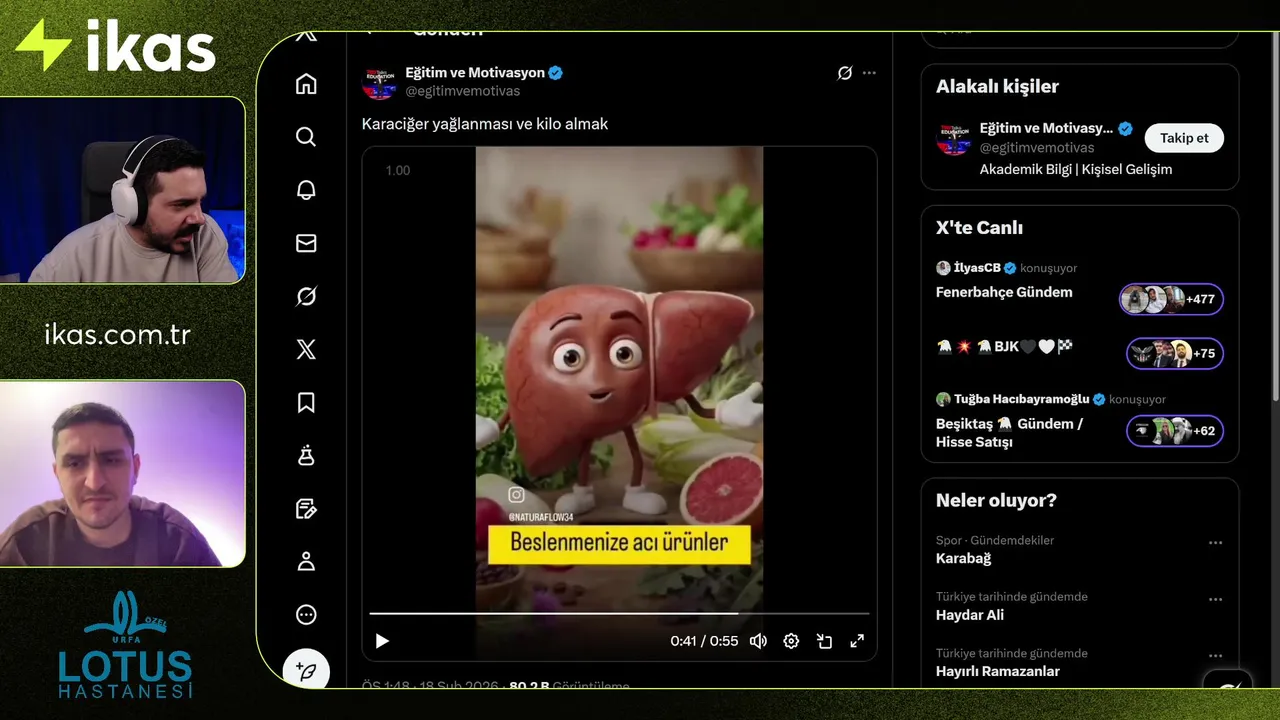Open the post's three-dot more menu
The height and width of the screenshot is (720, 1280).
click(869, 73)
